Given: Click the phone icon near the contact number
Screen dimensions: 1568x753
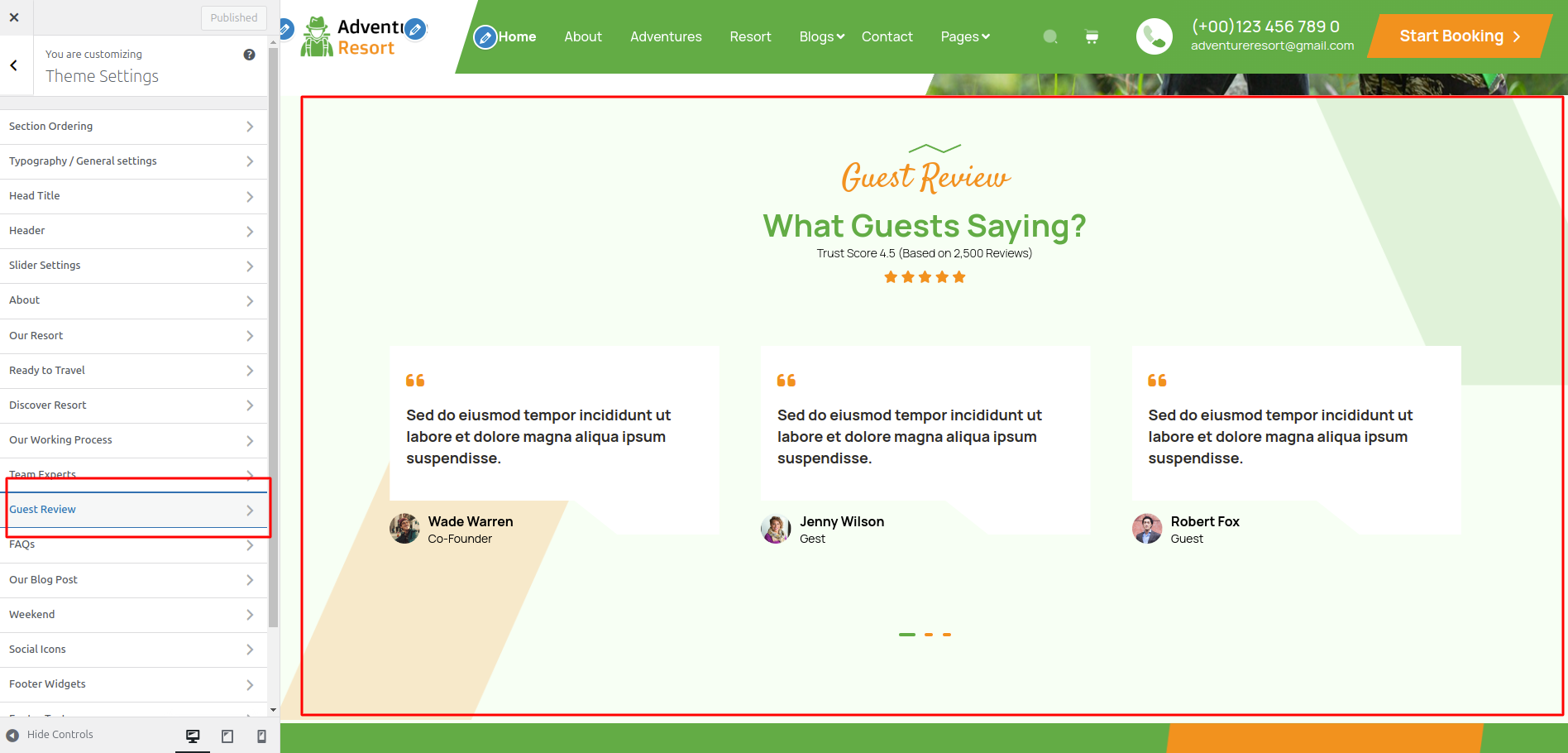Looking at the screenshot, I should (1154, 36).
